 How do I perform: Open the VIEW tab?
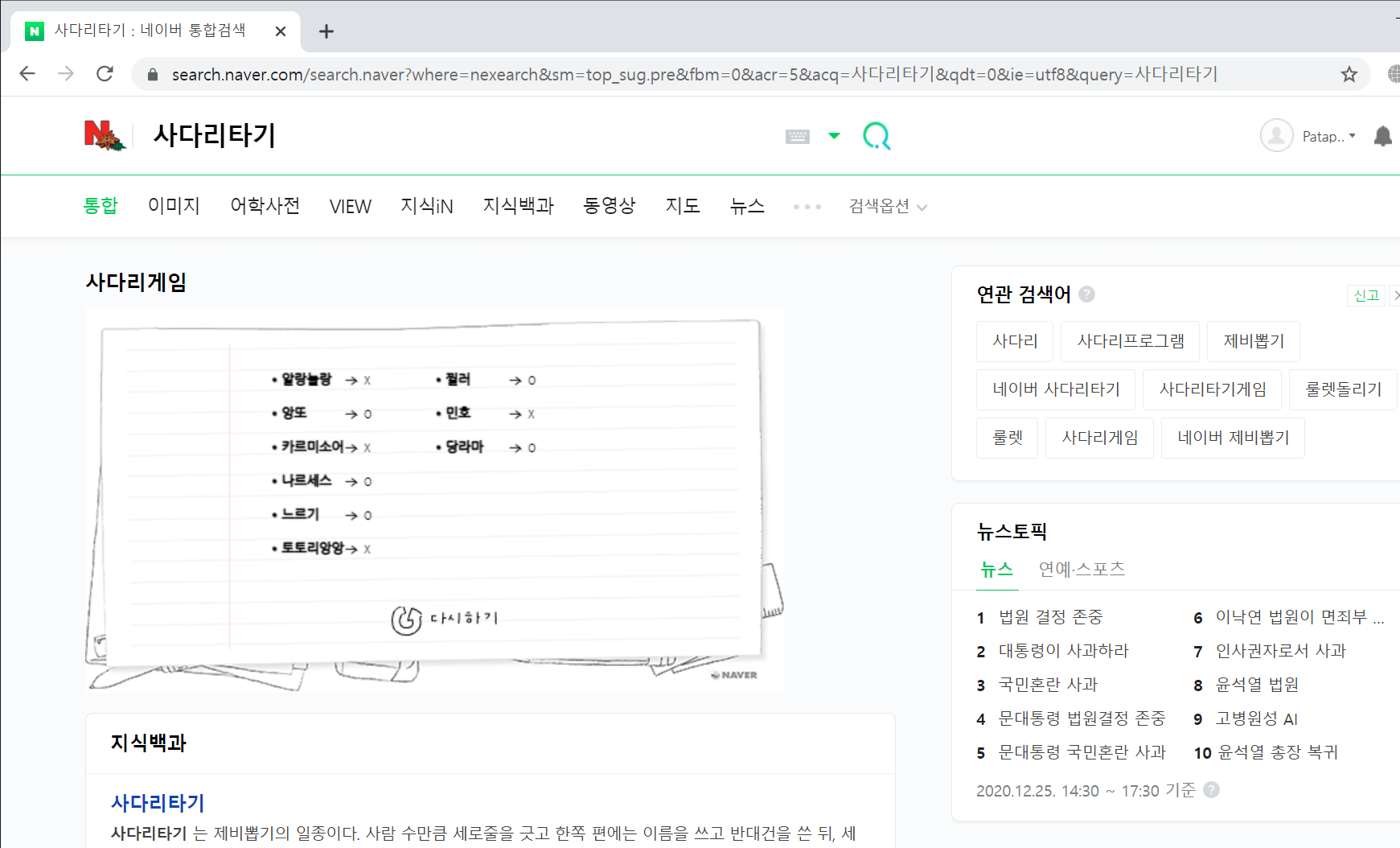(351, 207)
